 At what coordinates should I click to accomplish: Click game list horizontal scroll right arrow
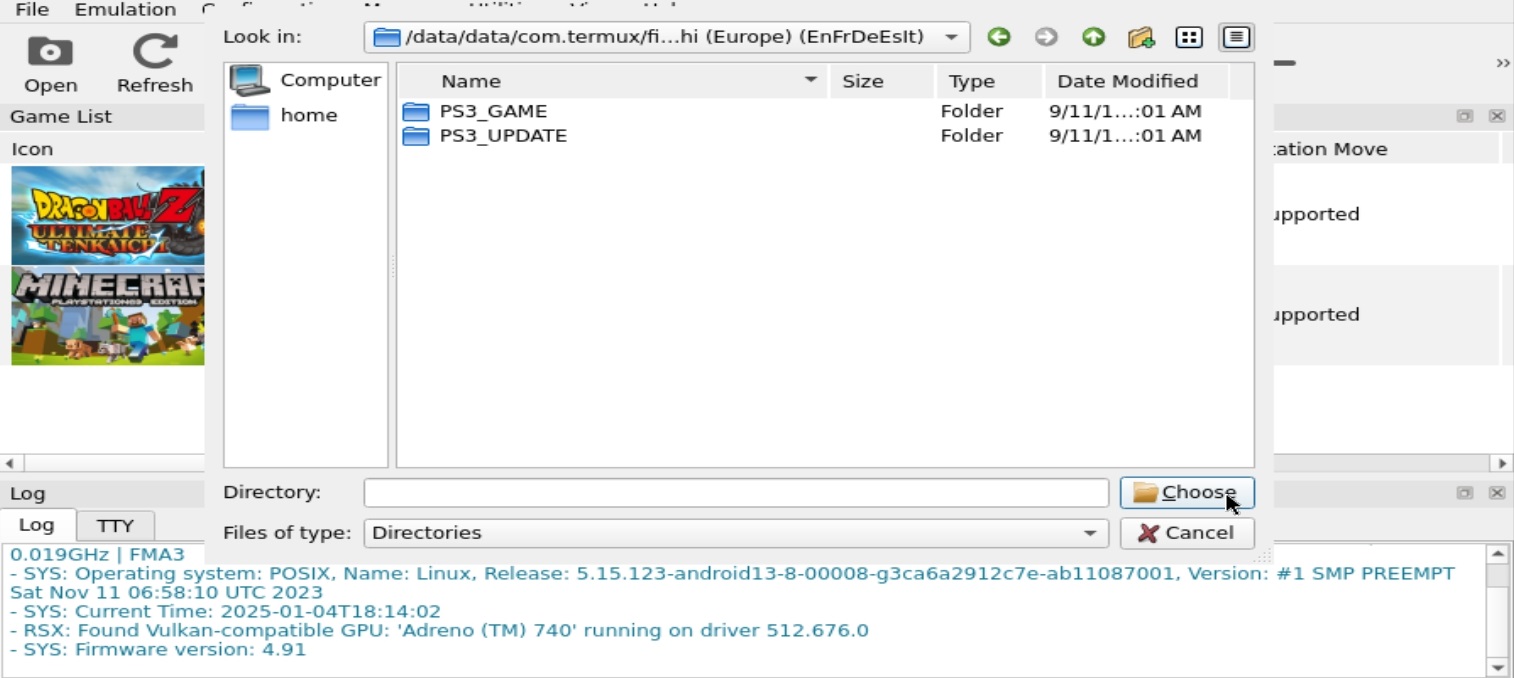1503,463
